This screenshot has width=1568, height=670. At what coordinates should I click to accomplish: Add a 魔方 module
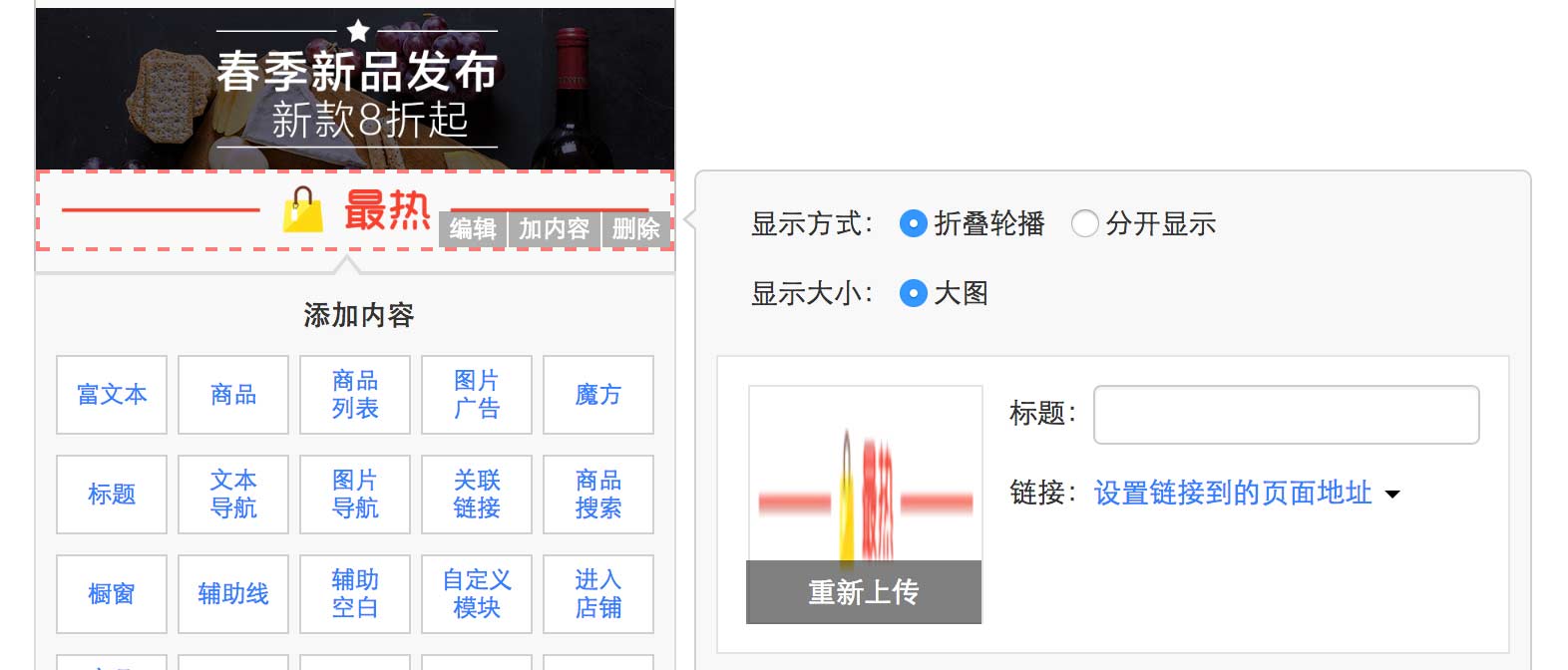pos(598,395)
